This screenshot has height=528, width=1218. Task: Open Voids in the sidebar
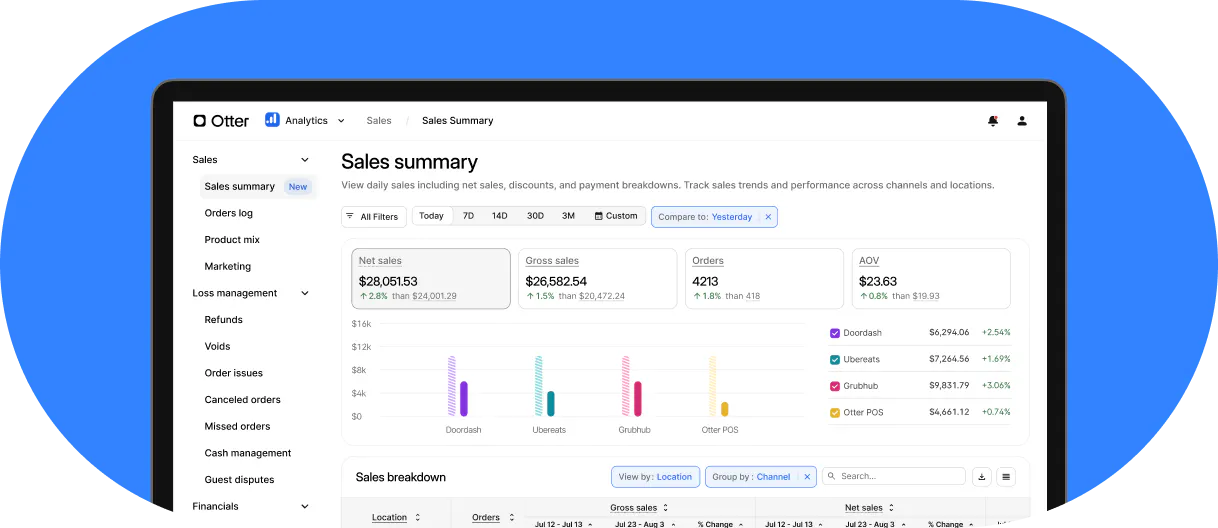coord(218,347)
